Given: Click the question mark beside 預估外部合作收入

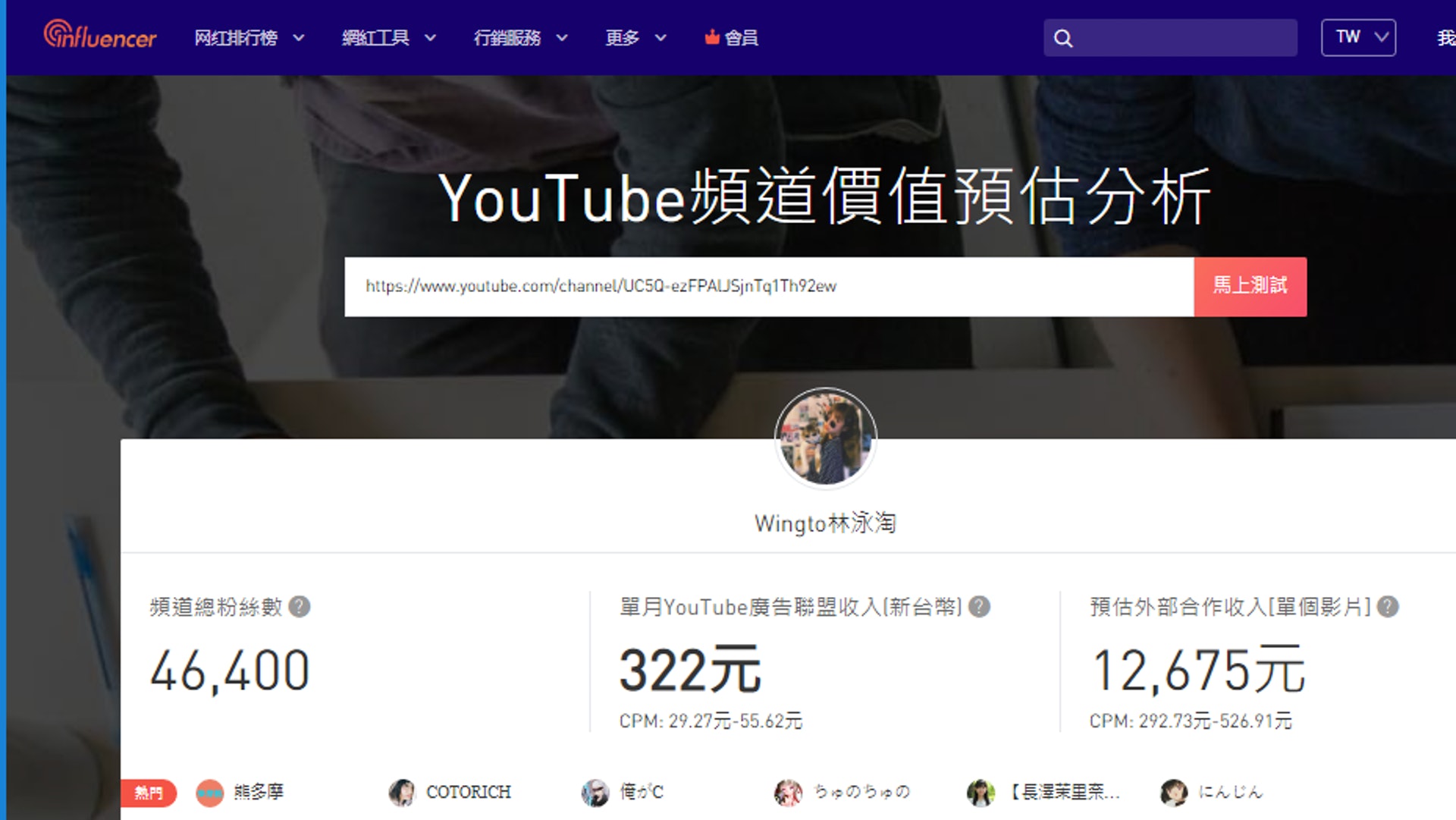Looking at the screenshot, I should 1387,605.
